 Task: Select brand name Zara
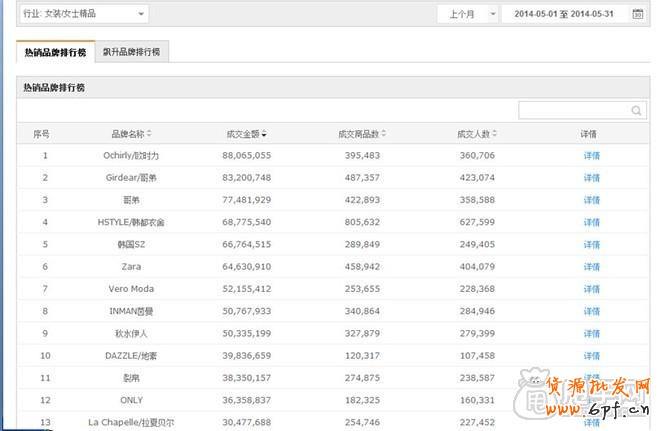tap(131, 267)
